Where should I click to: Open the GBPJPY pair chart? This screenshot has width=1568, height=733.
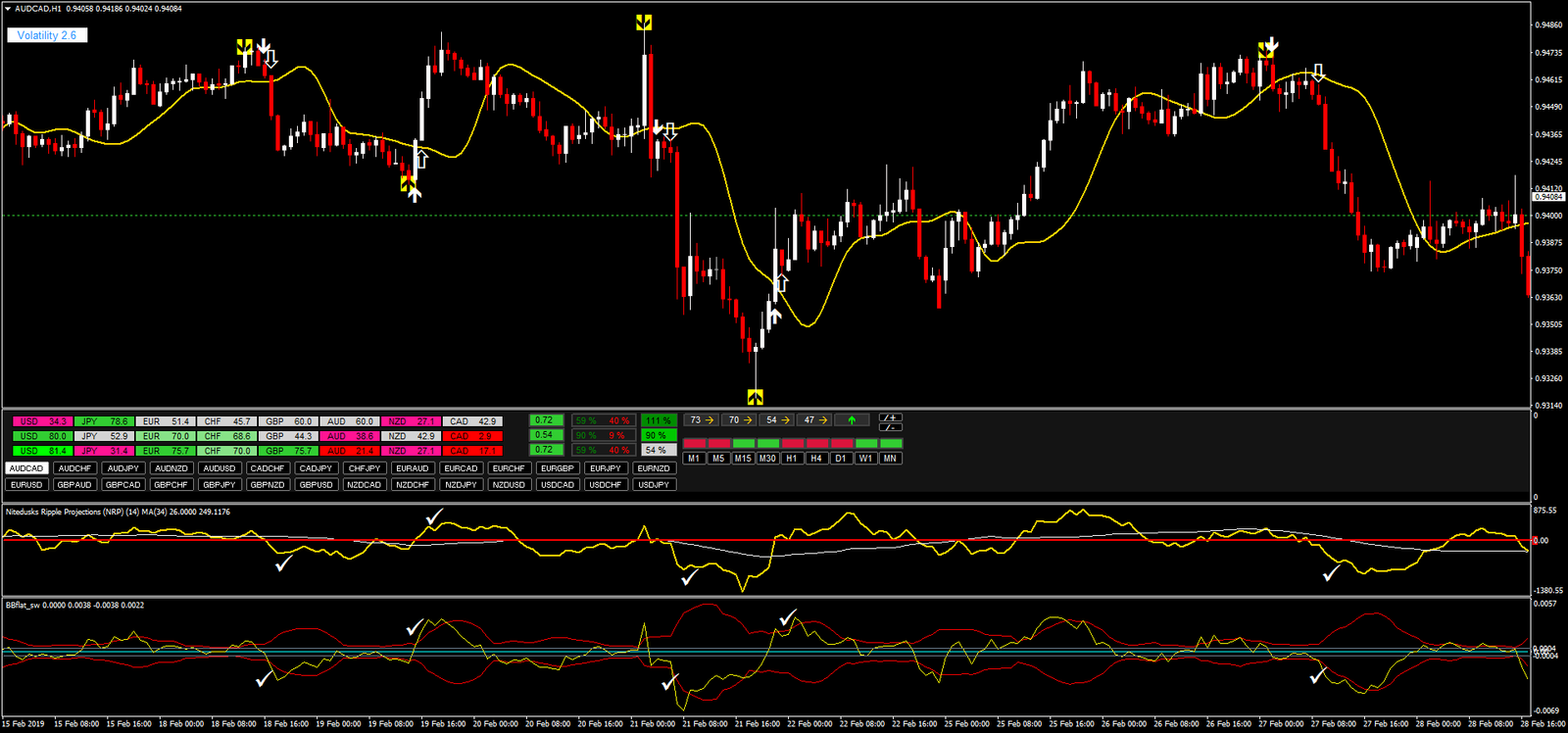(x=219, y=485)
